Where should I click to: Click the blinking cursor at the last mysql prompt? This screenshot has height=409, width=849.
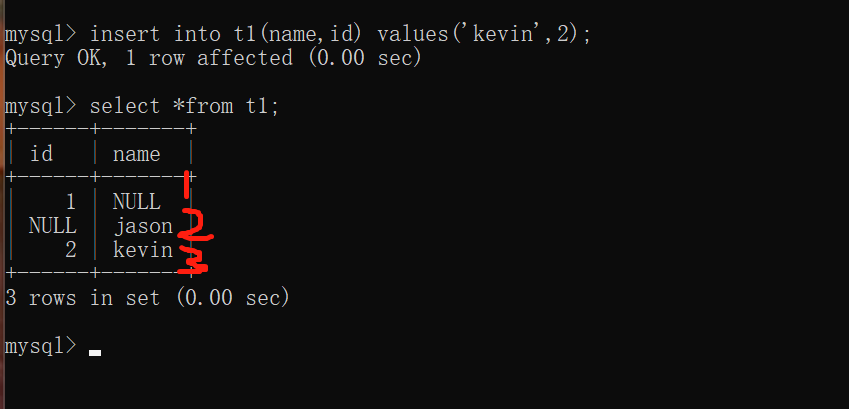(x=95, y=351)
